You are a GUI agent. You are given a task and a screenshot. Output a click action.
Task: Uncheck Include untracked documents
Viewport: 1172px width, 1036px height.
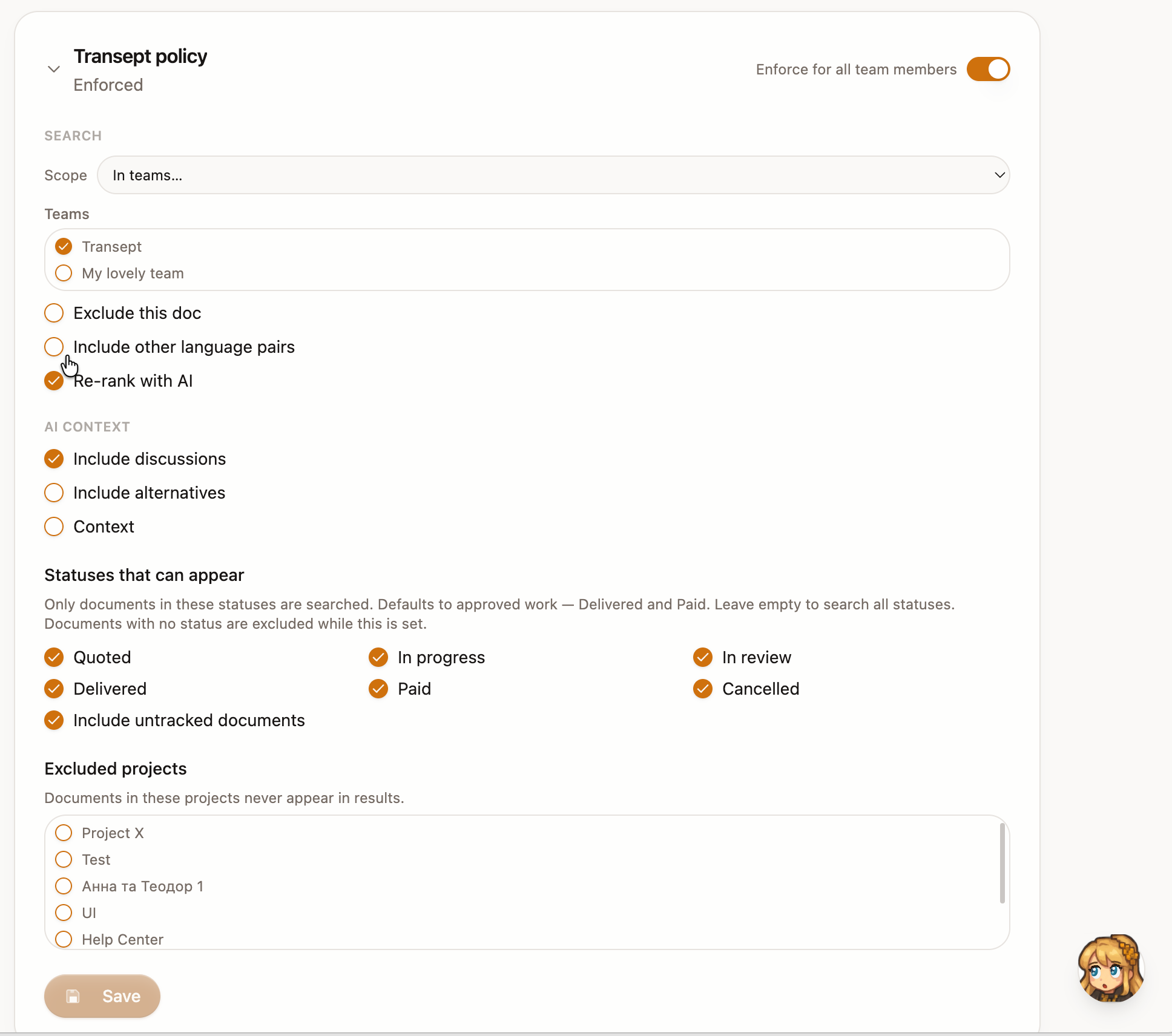click(54, 720)
